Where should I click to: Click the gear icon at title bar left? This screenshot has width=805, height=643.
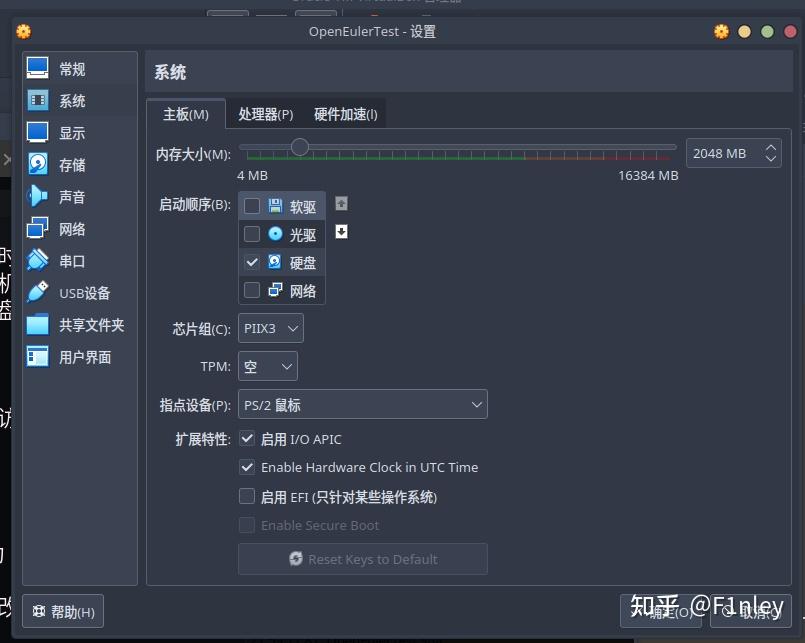coord(24,32)
